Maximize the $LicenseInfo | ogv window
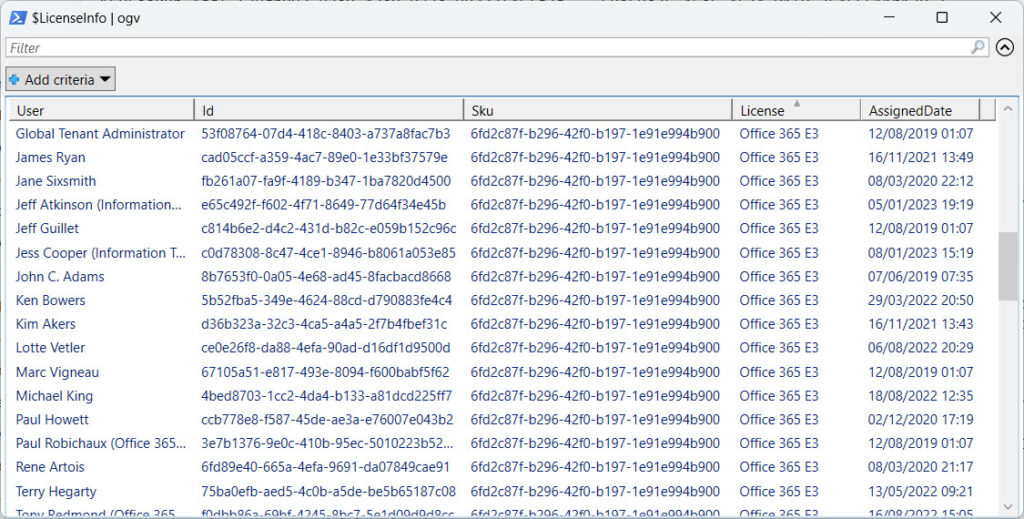 click(942, 18)
